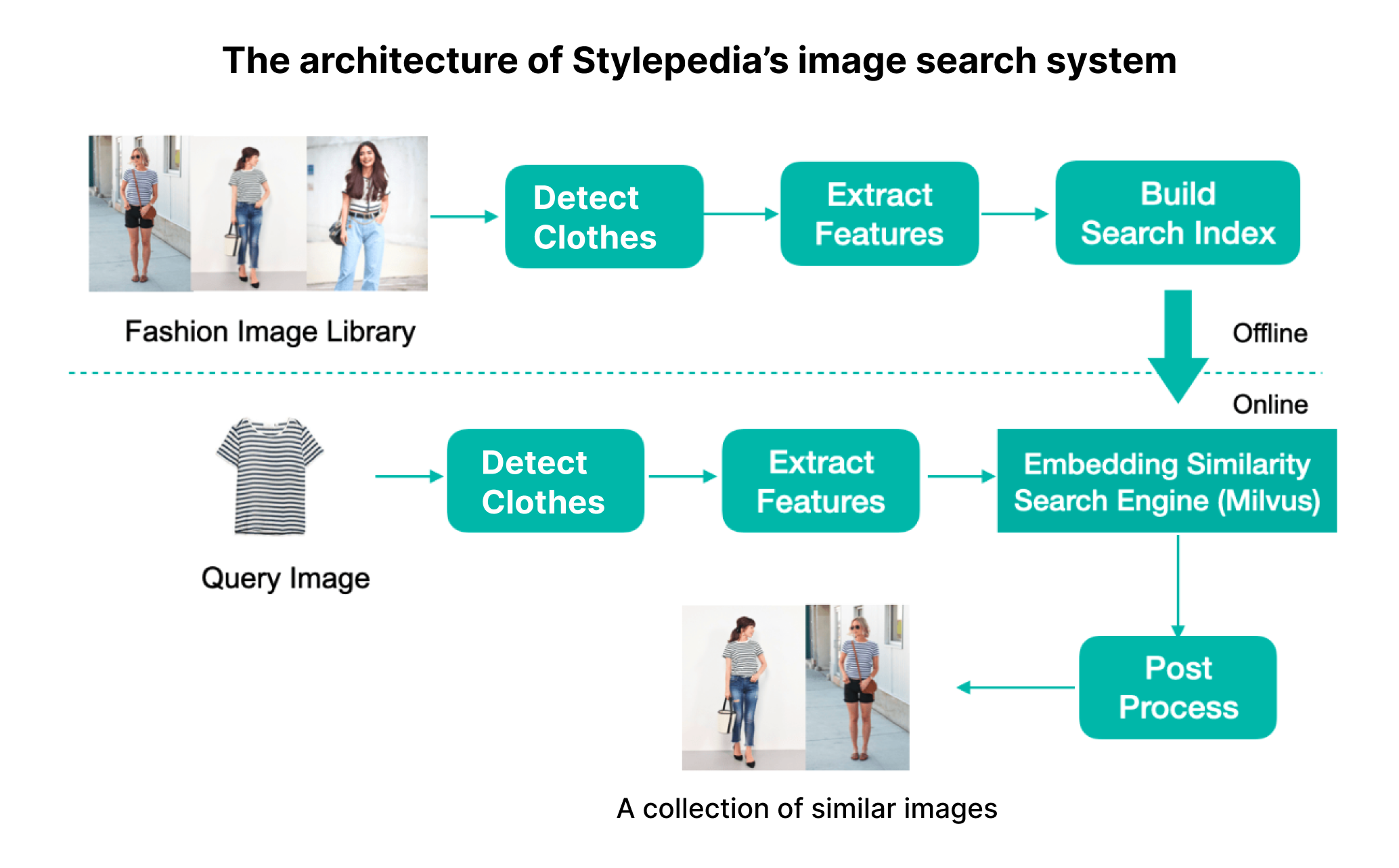Viewport: 1399px width, 868px height.
Task: Click the online Detect Clothes box
Action: point(546,481)
